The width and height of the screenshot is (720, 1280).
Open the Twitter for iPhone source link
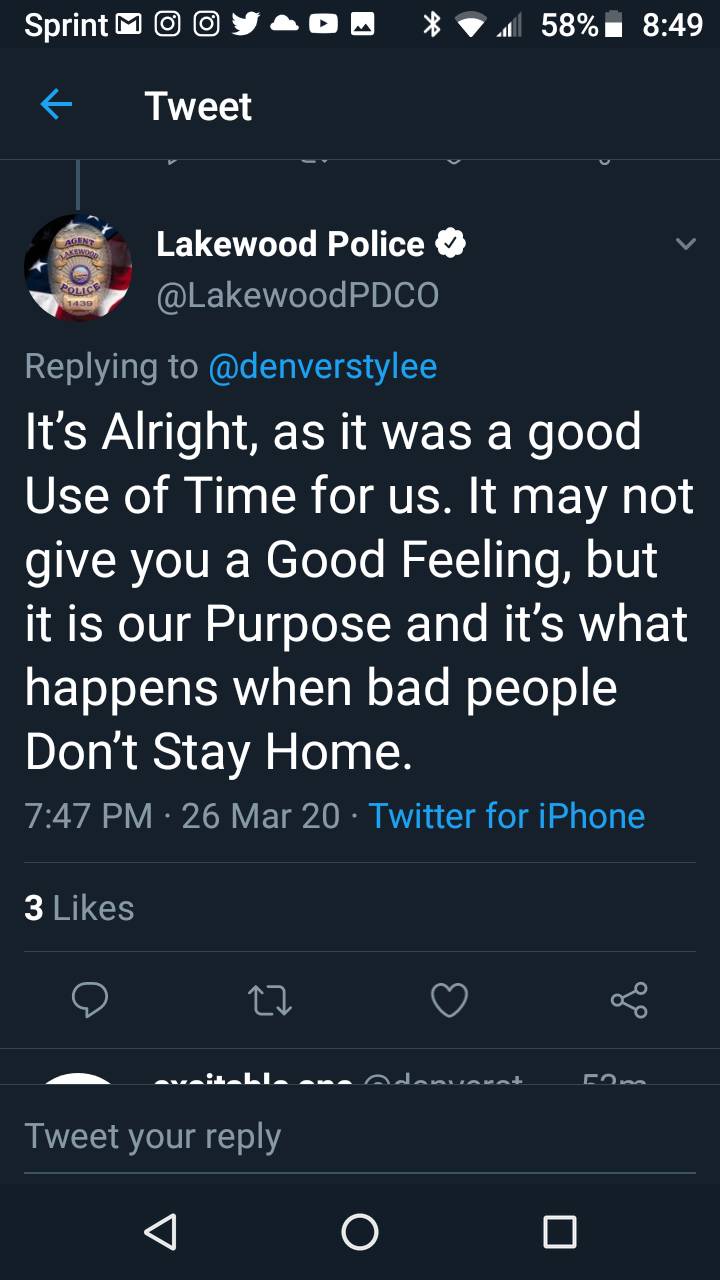(506, 816)
